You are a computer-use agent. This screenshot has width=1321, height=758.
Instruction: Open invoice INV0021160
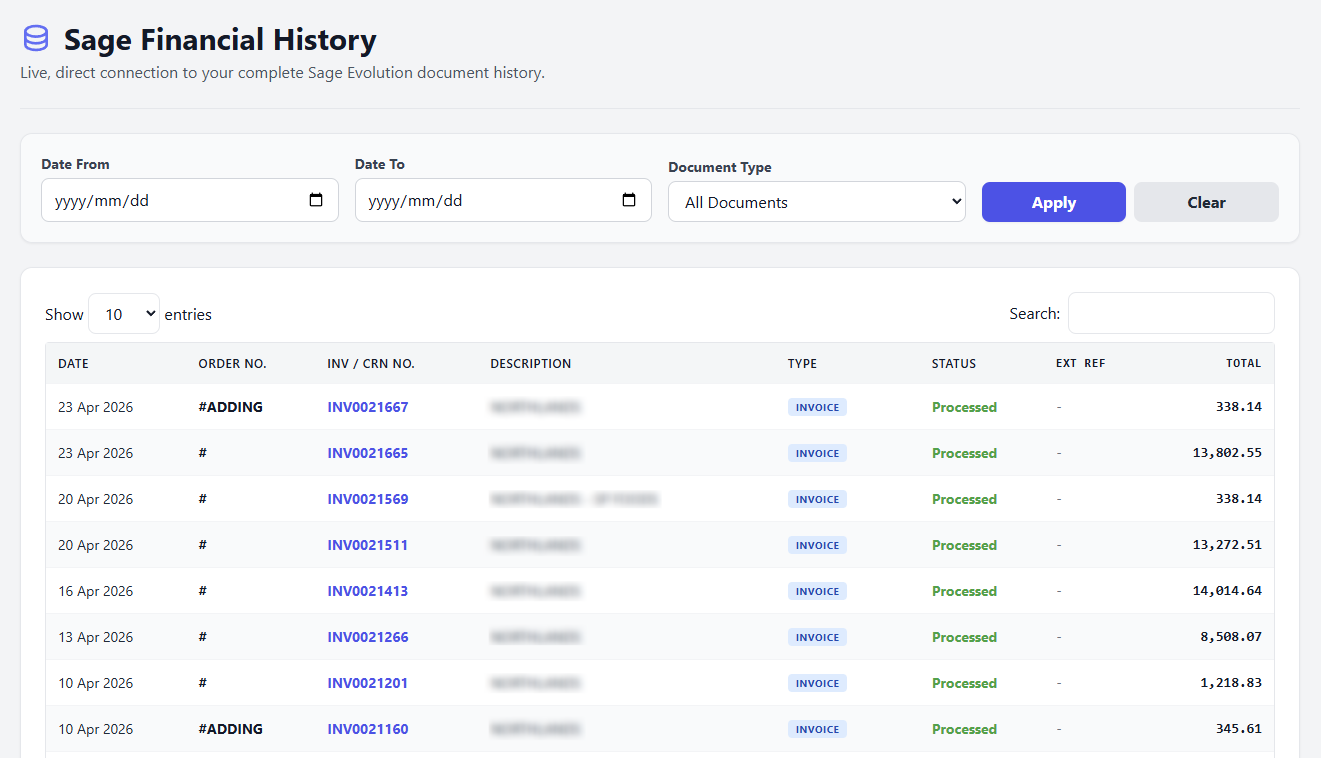(368, 729)
